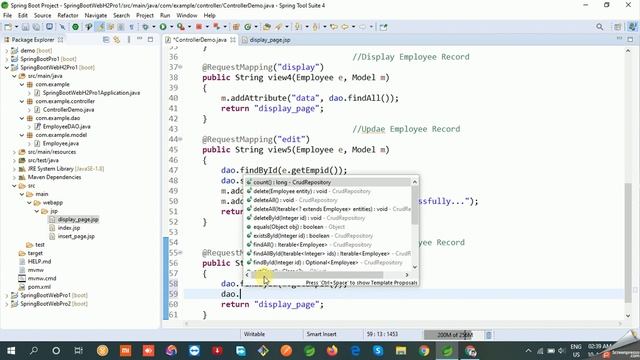Open dropdown arrow next to Debug icon
Viewport: 640px width, 360px height.
click(x=153, y=27)
